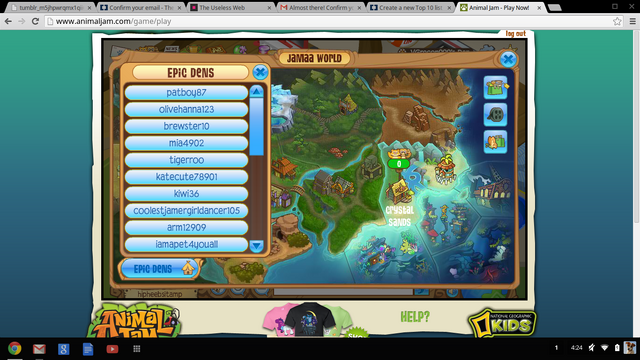The image size is (640, 360).
Task: Click the user avatar in the tray
Action: tap(630, 348)
